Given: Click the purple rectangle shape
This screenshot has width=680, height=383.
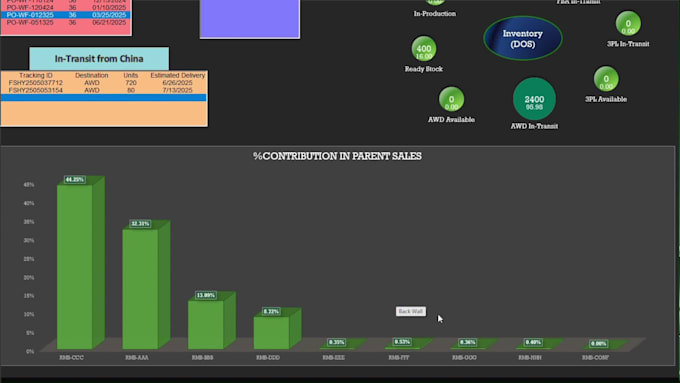Looking at the screenshot, I should (x=250, y=19).
